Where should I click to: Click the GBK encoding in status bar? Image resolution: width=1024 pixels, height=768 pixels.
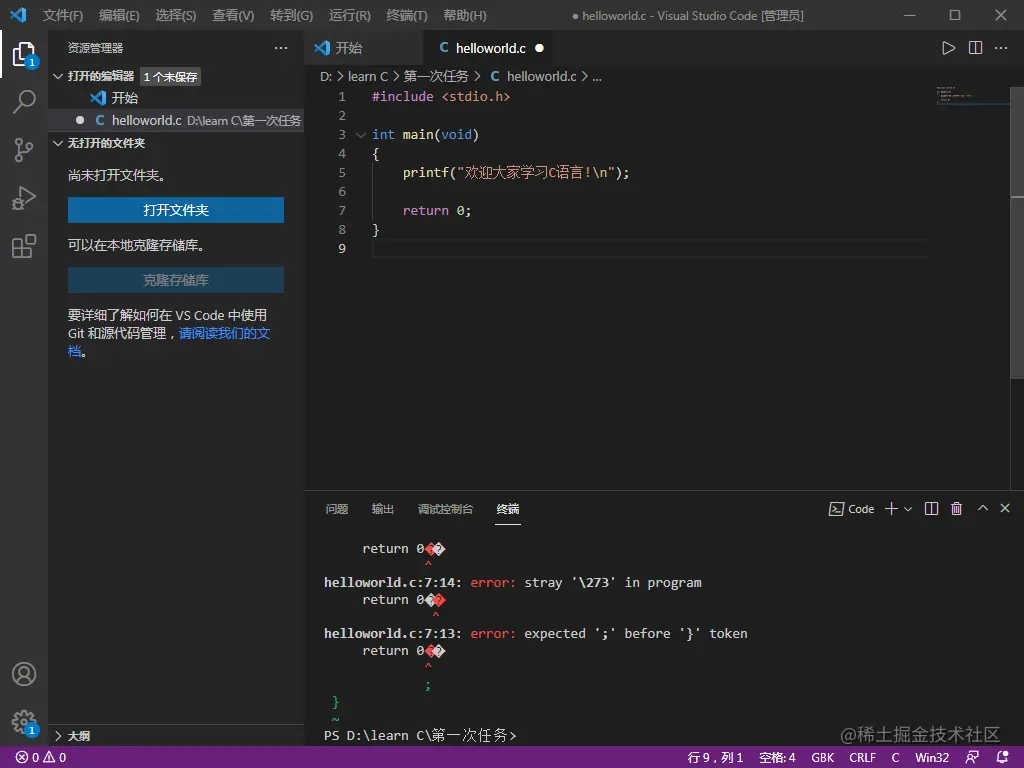tap(822, 757)
